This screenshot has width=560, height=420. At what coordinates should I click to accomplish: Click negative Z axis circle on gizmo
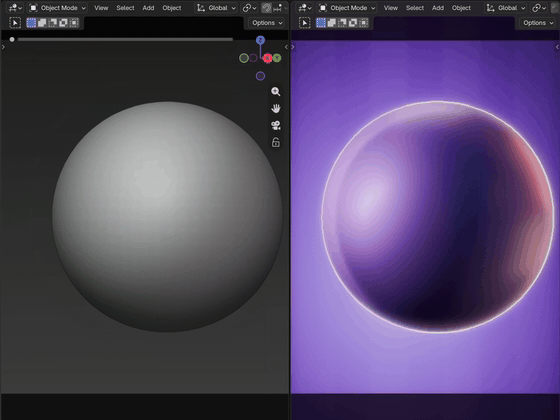pyautogui.click(x=260, y=76)
